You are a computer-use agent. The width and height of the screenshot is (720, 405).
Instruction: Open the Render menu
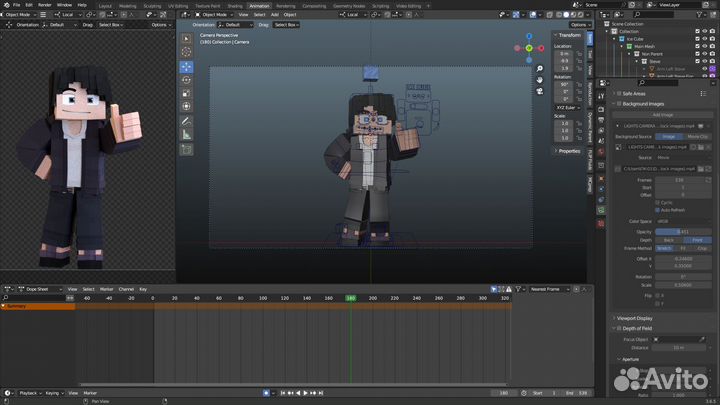click(45, 5)
